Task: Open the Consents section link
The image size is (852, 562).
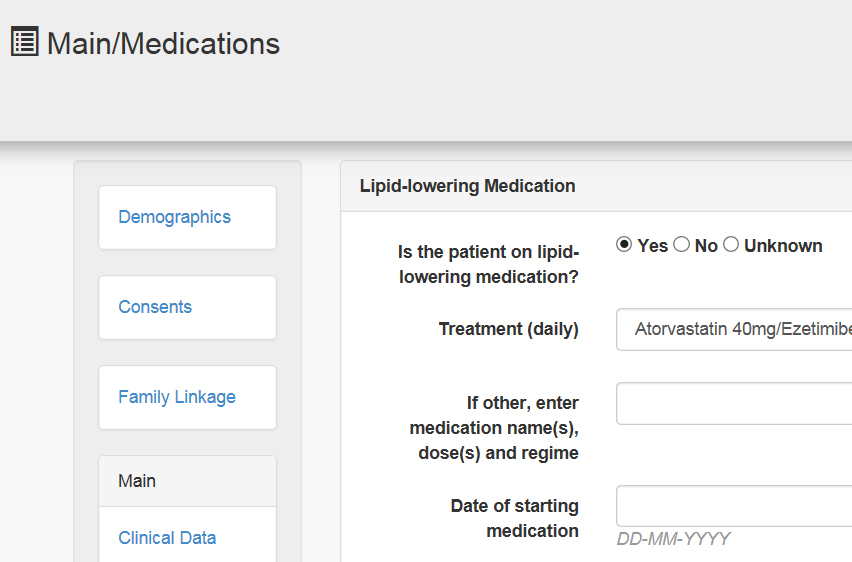Action: pyautogui.click(x=155, y=307)
